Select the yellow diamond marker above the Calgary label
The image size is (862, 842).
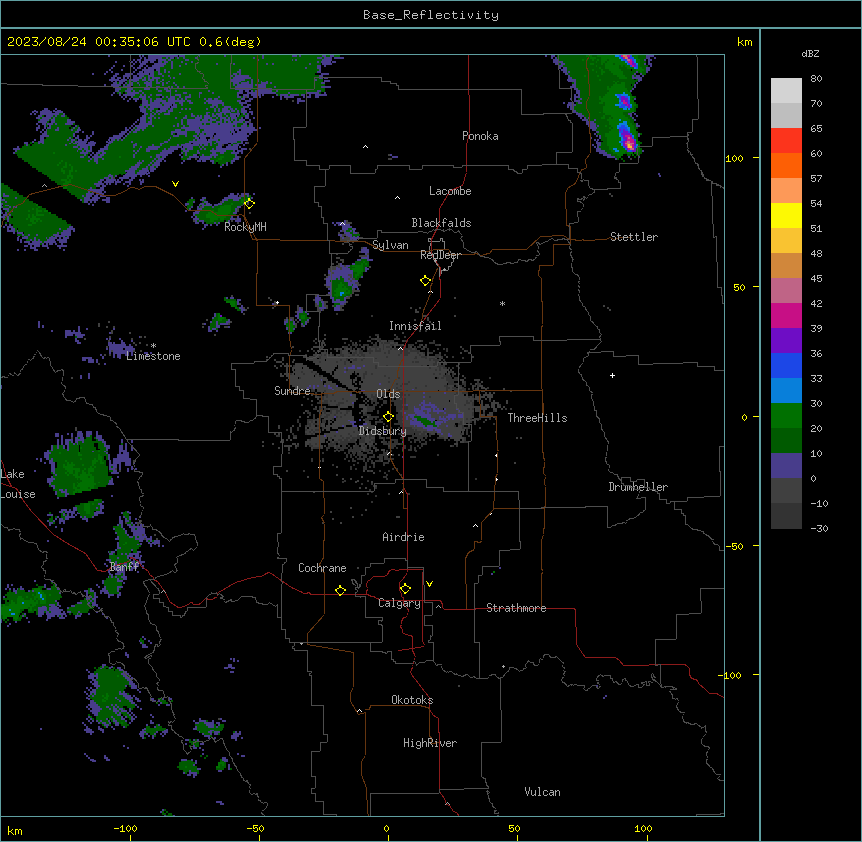coord(405,589)
